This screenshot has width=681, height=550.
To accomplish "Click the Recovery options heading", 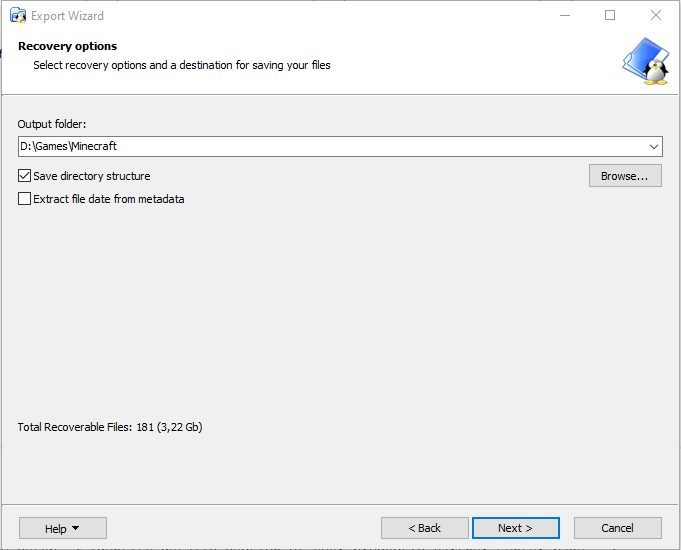I will (x=67, y=46).
